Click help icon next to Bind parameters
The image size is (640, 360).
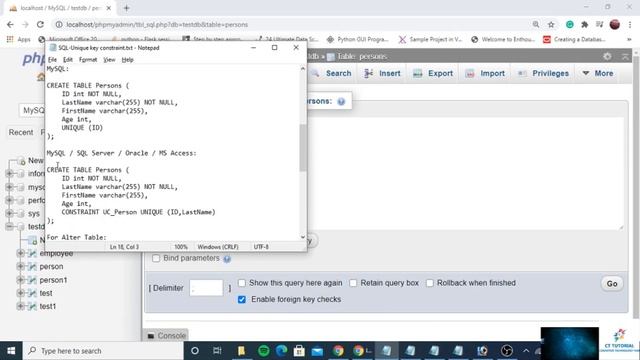coord(227,259)
